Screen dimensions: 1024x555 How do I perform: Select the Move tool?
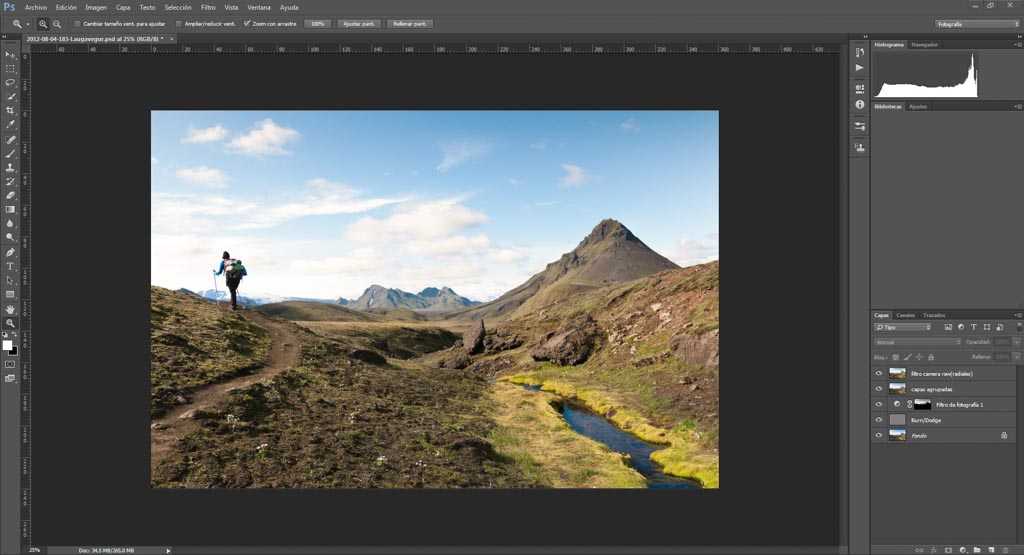pyautogui.click(x=10, y=55)
